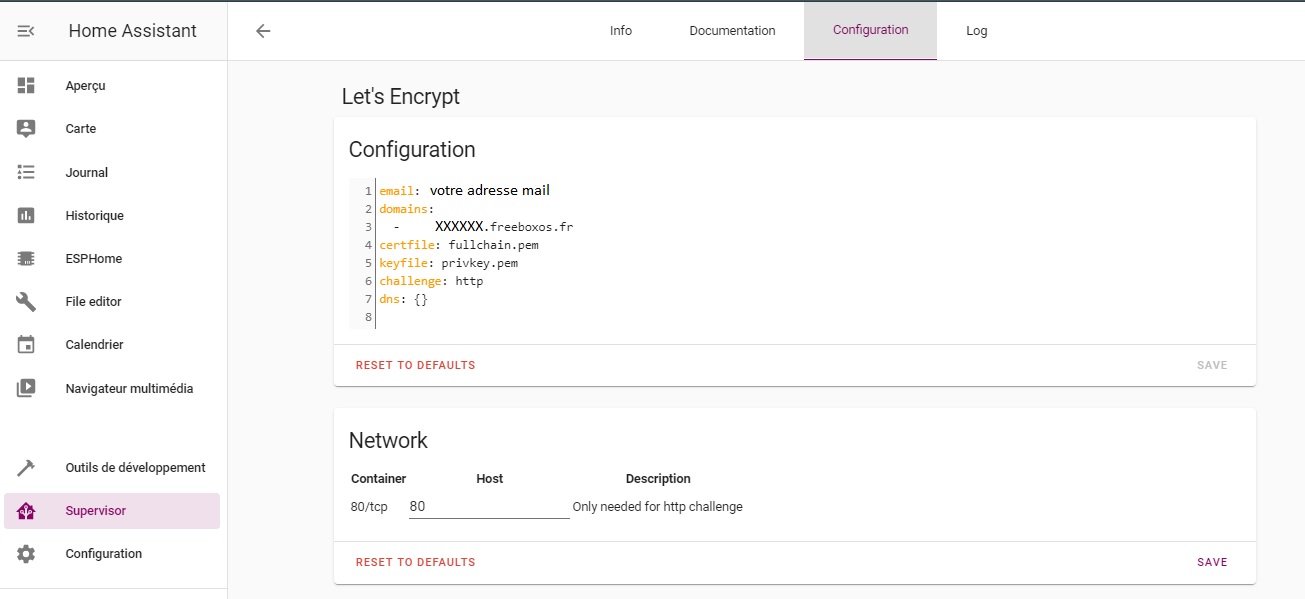Click the host port 80 input field

[488, 507]
